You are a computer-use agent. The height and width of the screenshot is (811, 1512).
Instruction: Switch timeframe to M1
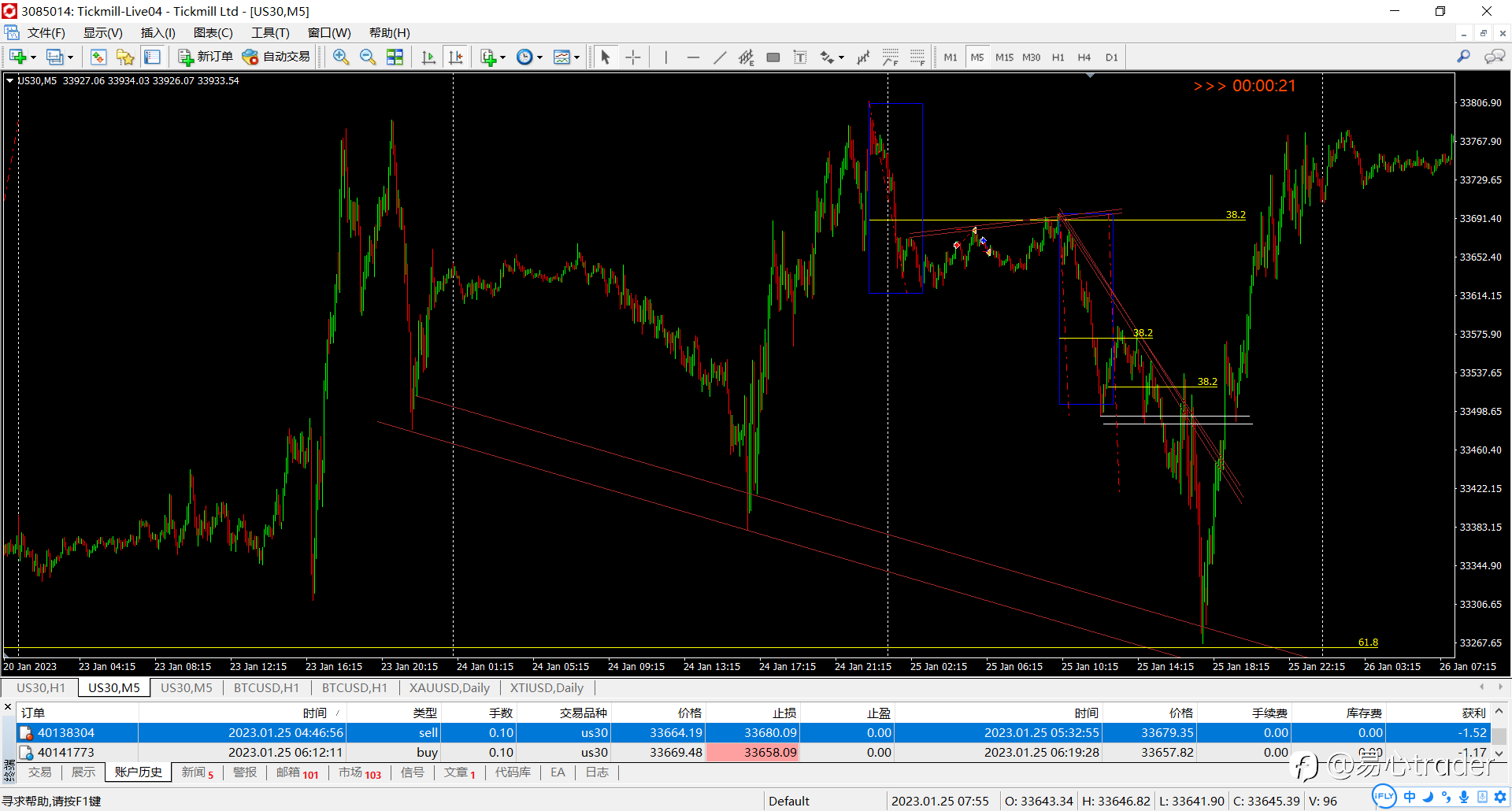click(x=951, y=57)
